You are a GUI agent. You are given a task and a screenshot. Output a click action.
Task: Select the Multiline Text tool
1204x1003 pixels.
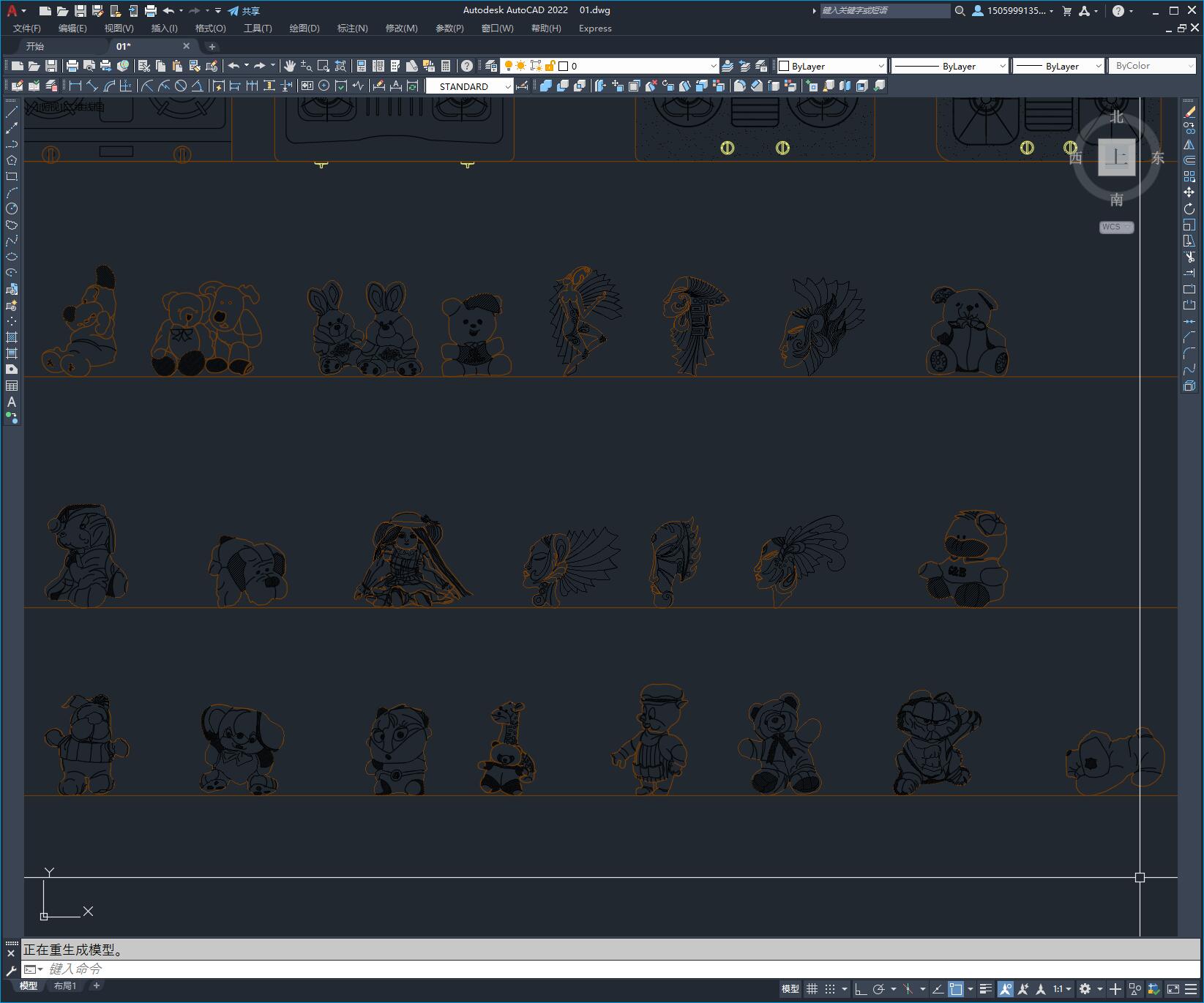[12, 402]
